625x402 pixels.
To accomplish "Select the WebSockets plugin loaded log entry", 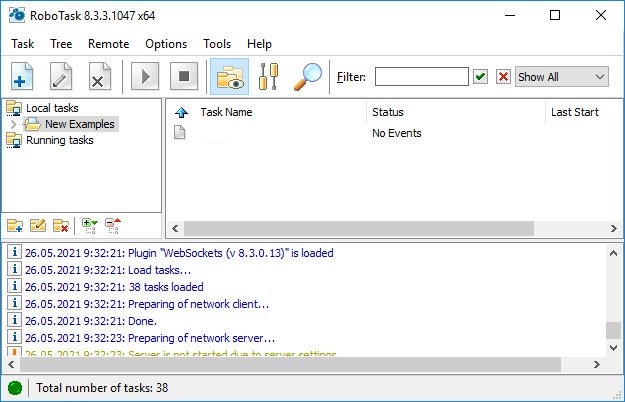I will click(179, 253).
